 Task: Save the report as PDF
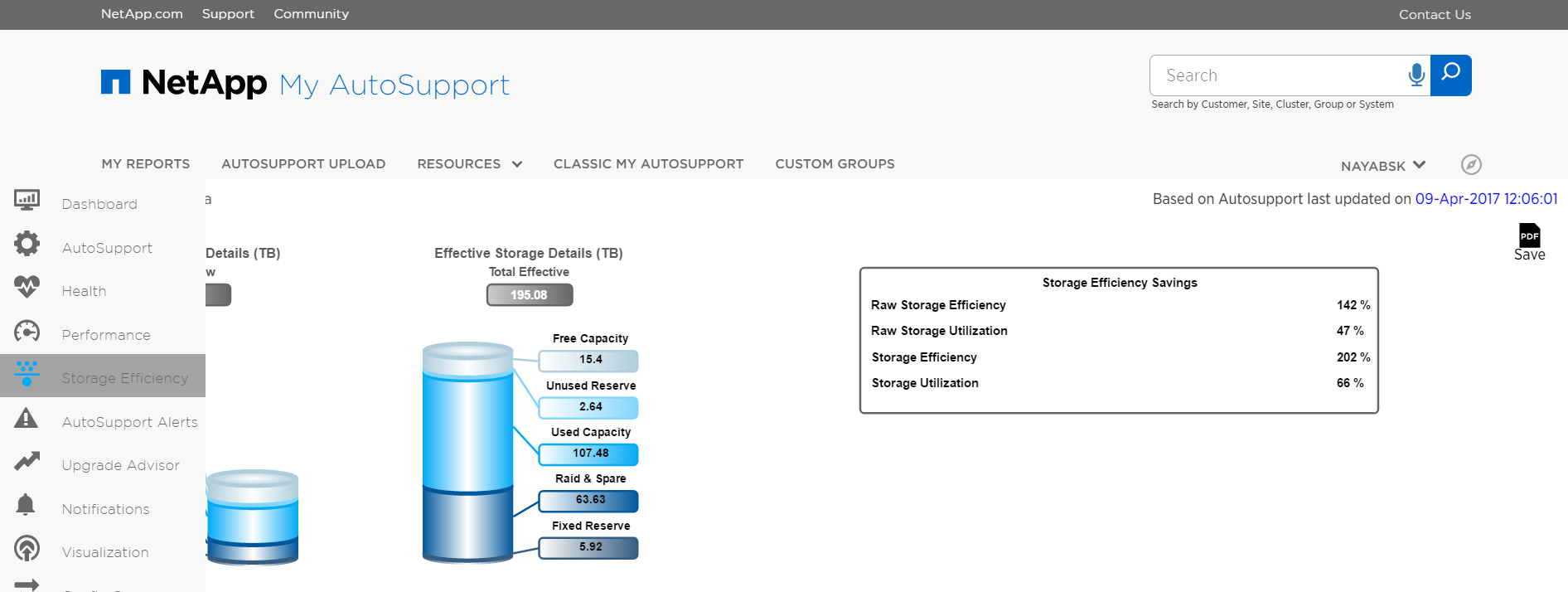coord(1529,241)
